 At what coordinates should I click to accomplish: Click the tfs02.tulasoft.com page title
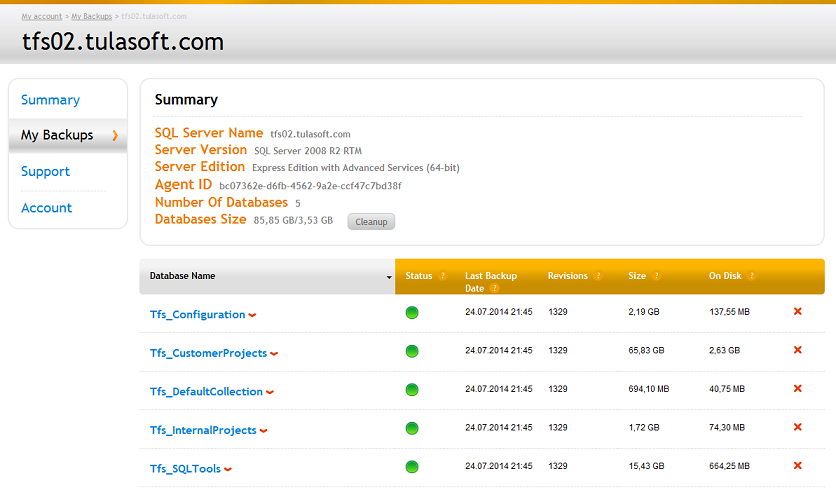123,42
